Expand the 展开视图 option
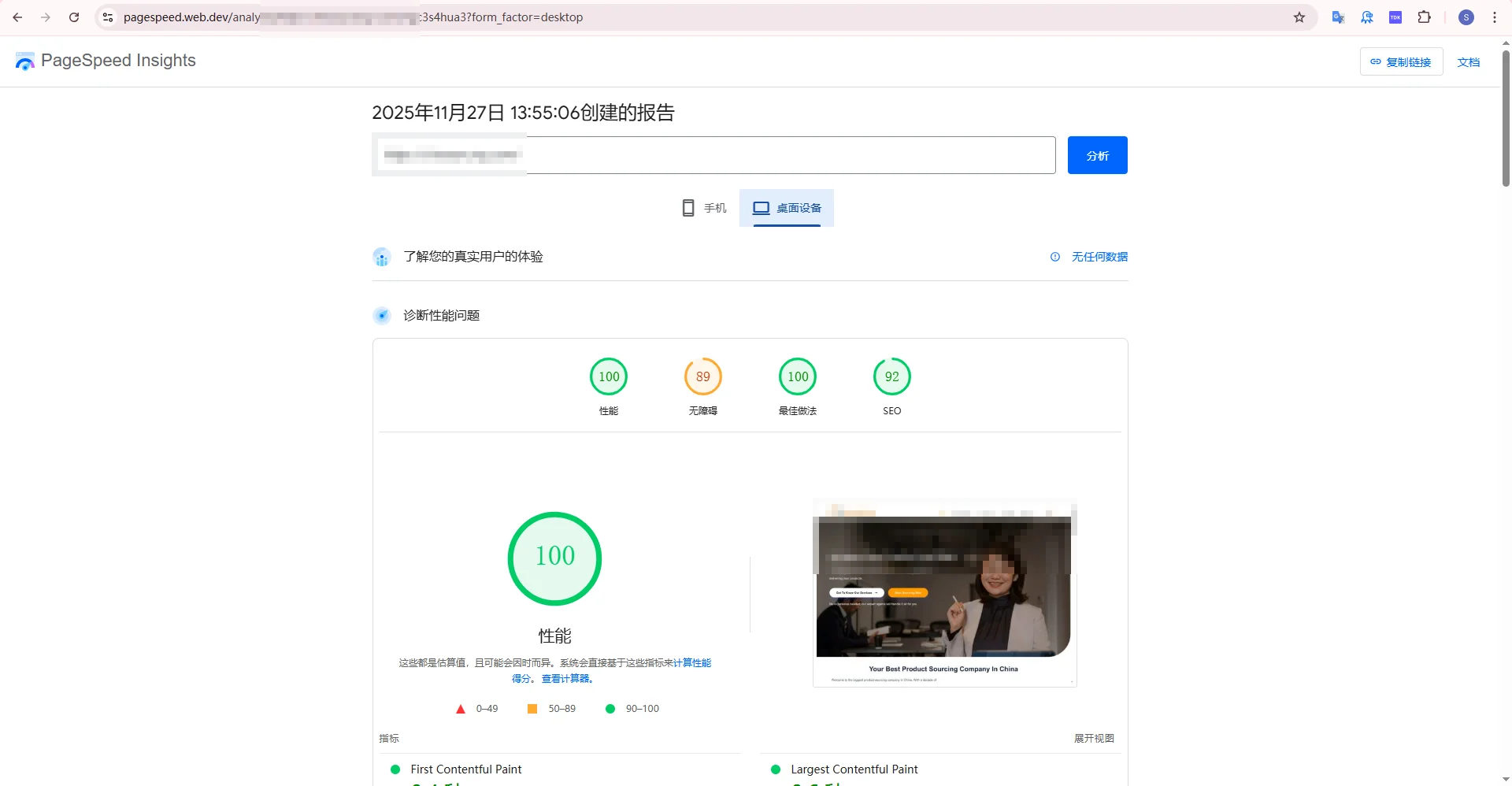The width and height of the screenshot is (1512, 786). coord(1094,739)
